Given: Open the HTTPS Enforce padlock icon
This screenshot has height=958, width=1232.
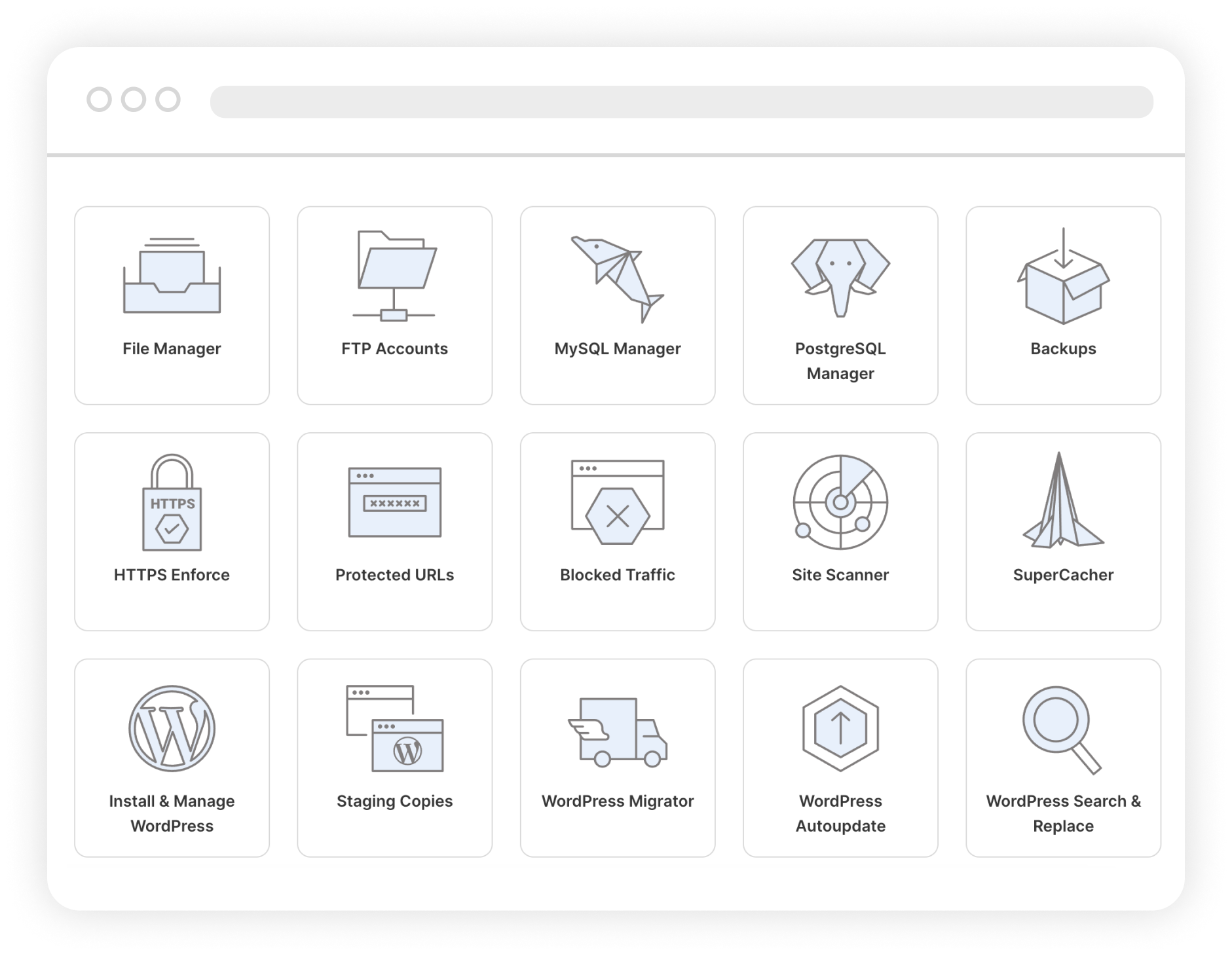Looking at the screenshot, I should (172, 502).
